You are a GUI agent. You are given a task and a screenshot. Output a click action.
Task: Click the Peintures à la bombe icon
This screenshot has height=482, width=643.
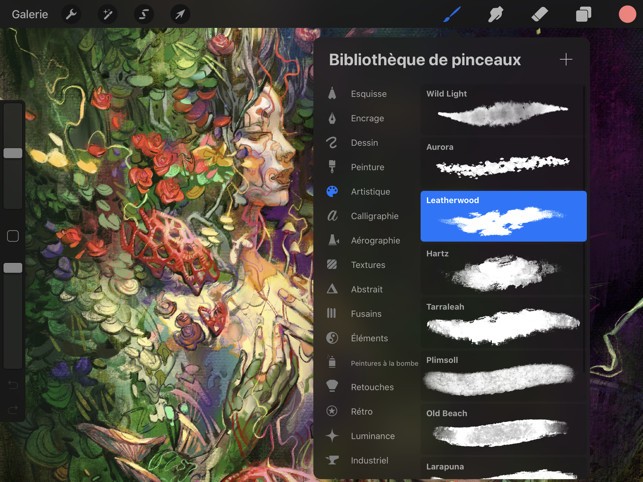tap(332, 362)
